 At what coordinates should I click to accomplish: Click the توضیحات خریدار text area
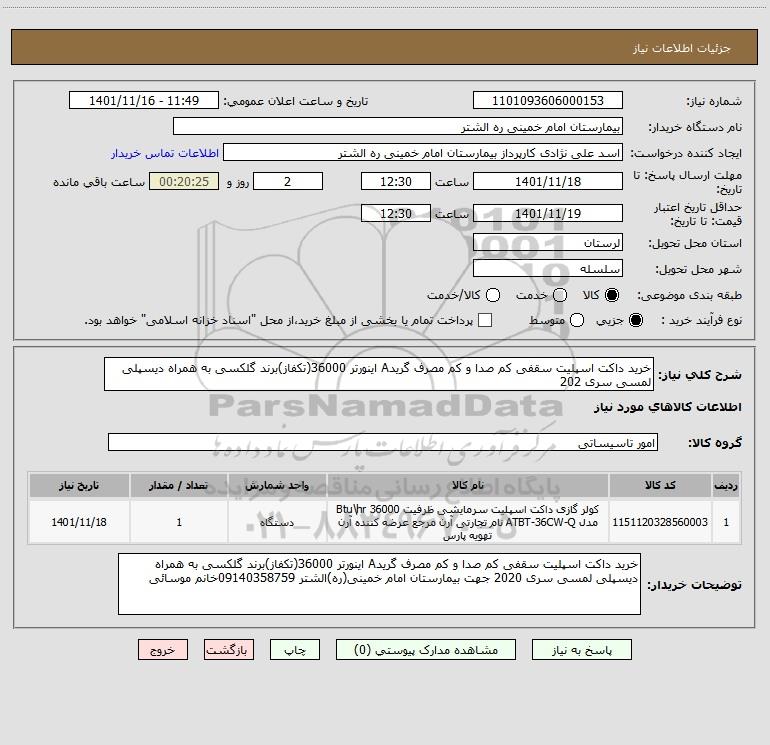click(379, 584)
